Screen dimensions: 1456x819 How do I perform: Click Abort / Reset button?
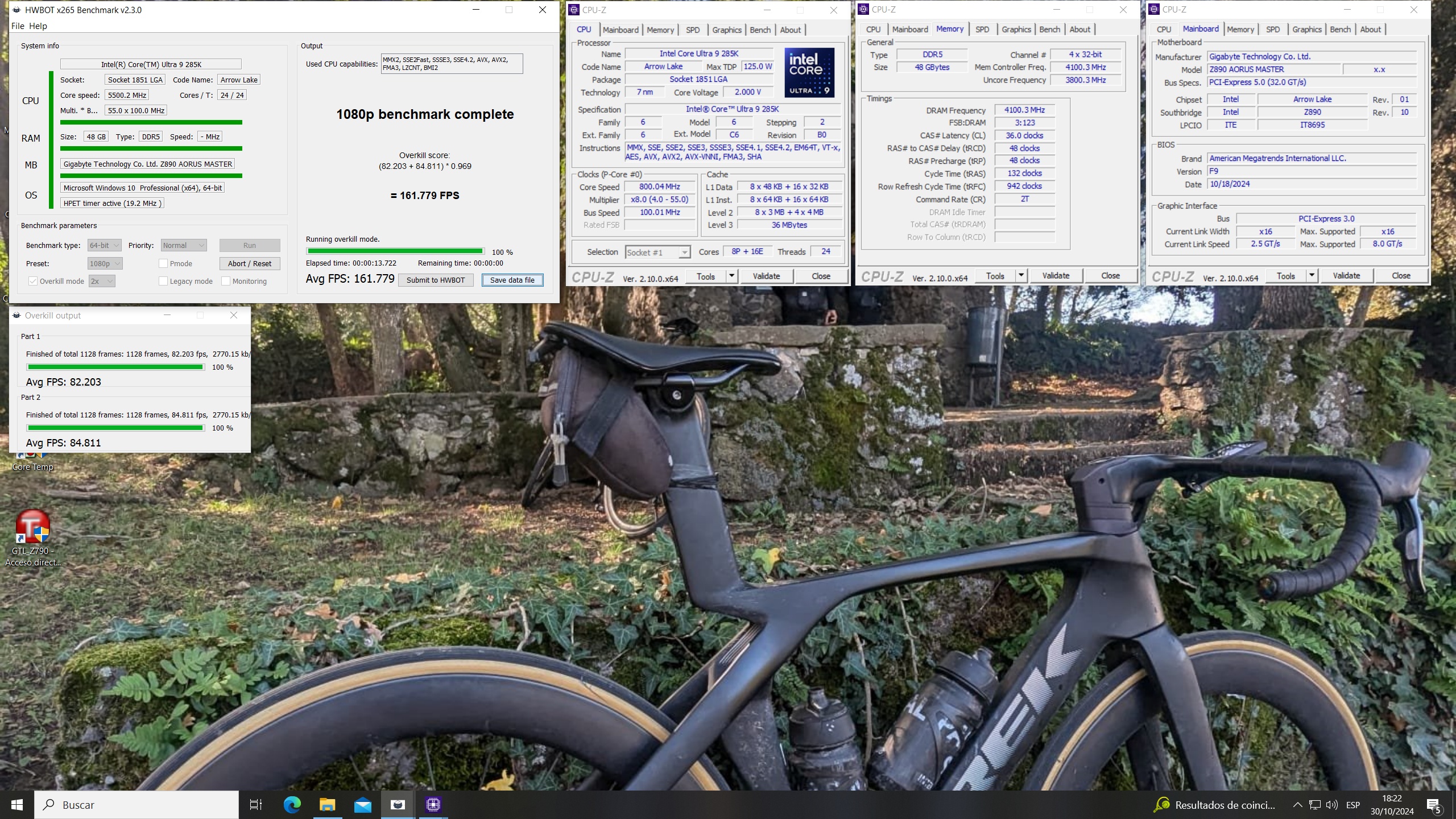(250, 263)
